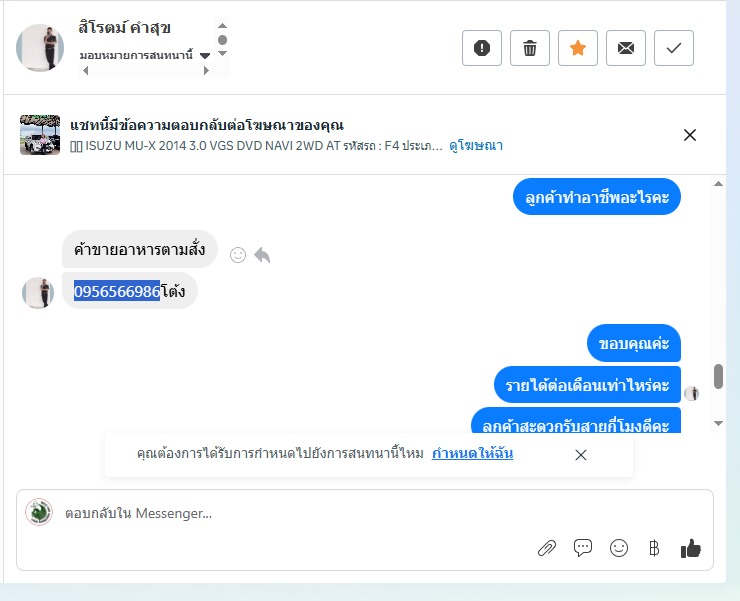Click the กำหนดให้ฉัน assign to me link
Viewport: 740px width, 601px height.
pos(472,454)
